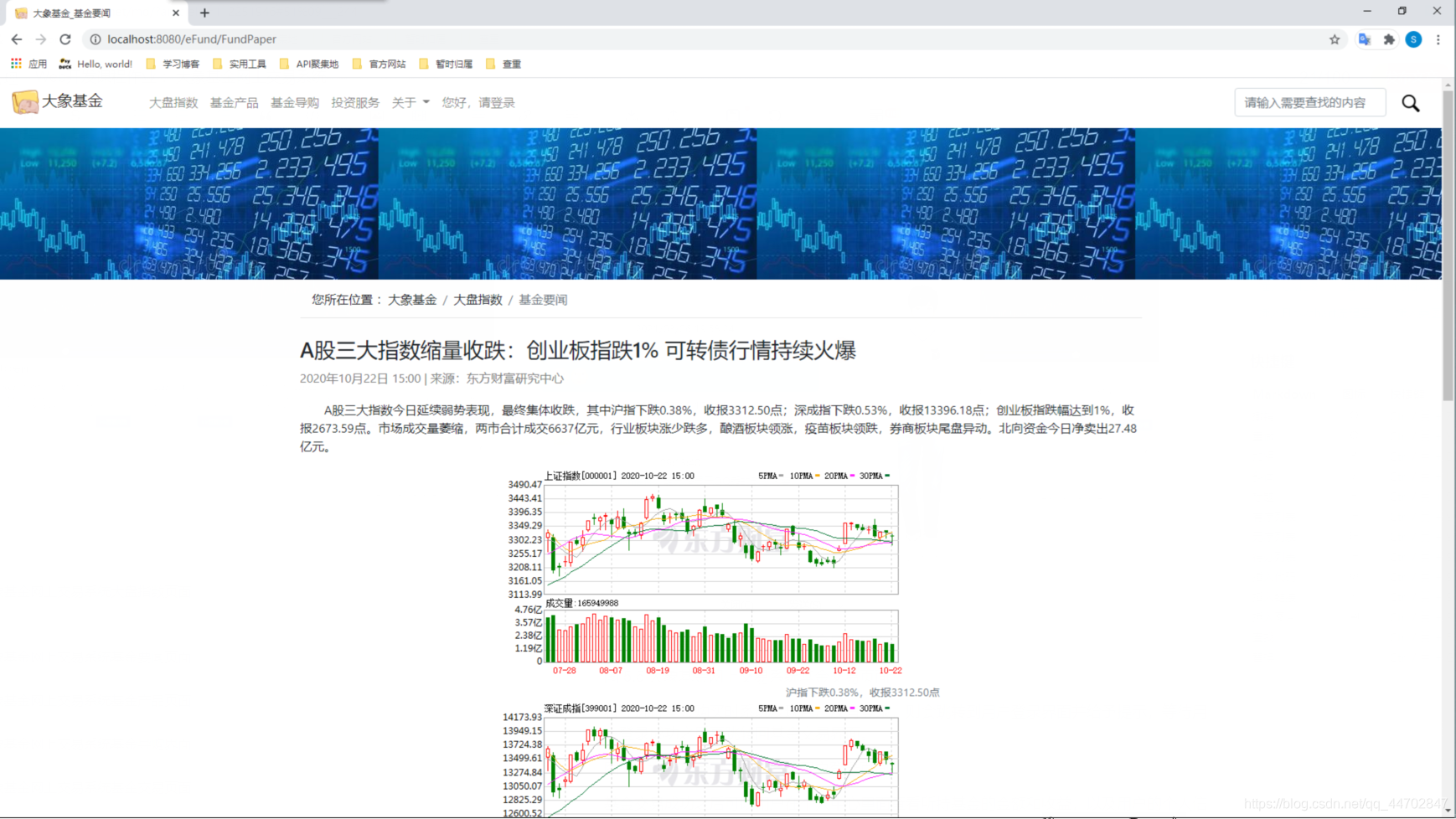Click the magnifier search icon
1456x819 pixels.
1411,103
